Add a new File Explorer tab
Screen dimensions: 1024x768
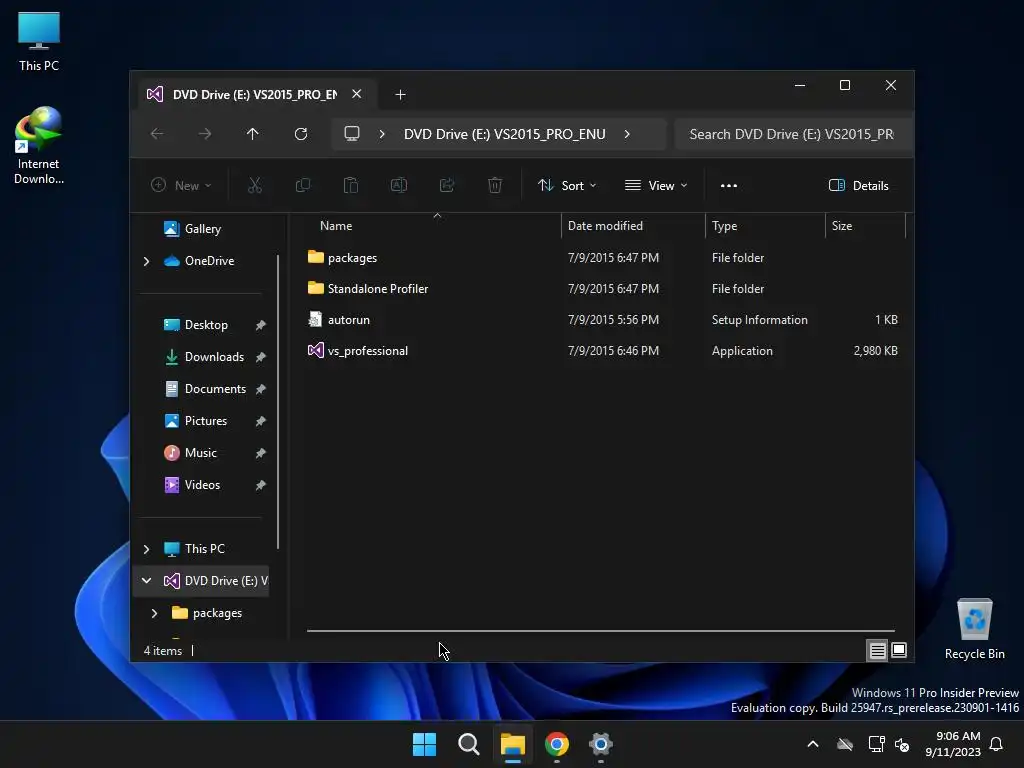click(400, 95)
